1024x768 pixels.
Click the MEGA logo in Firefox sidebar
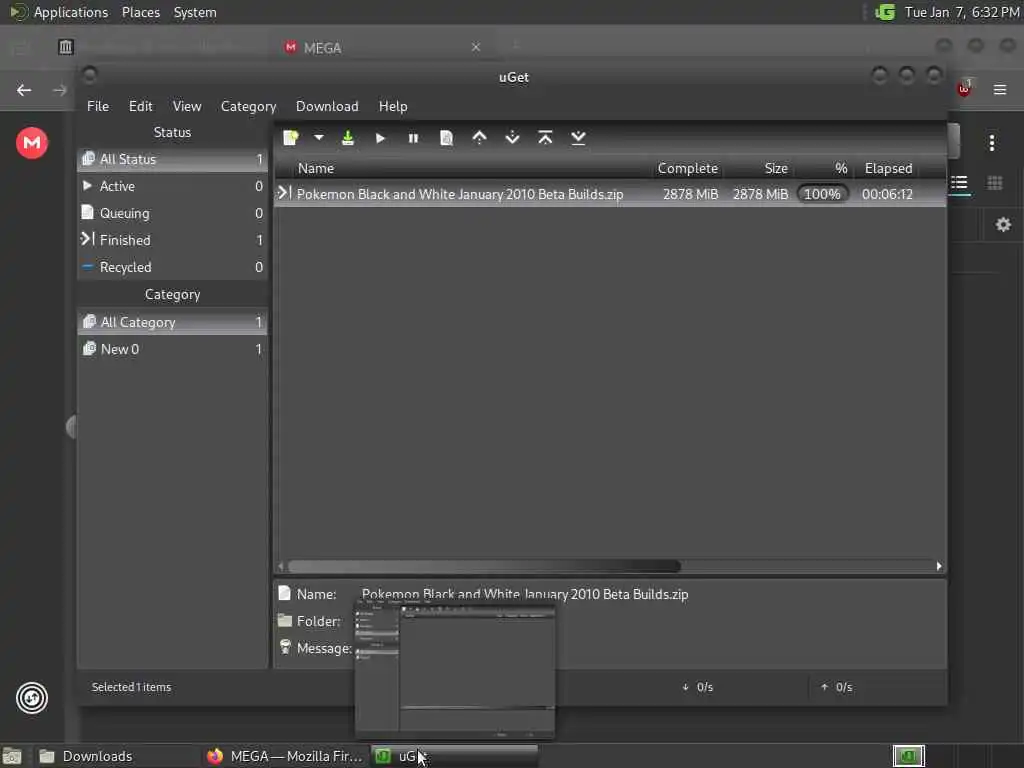click(32, 143)
